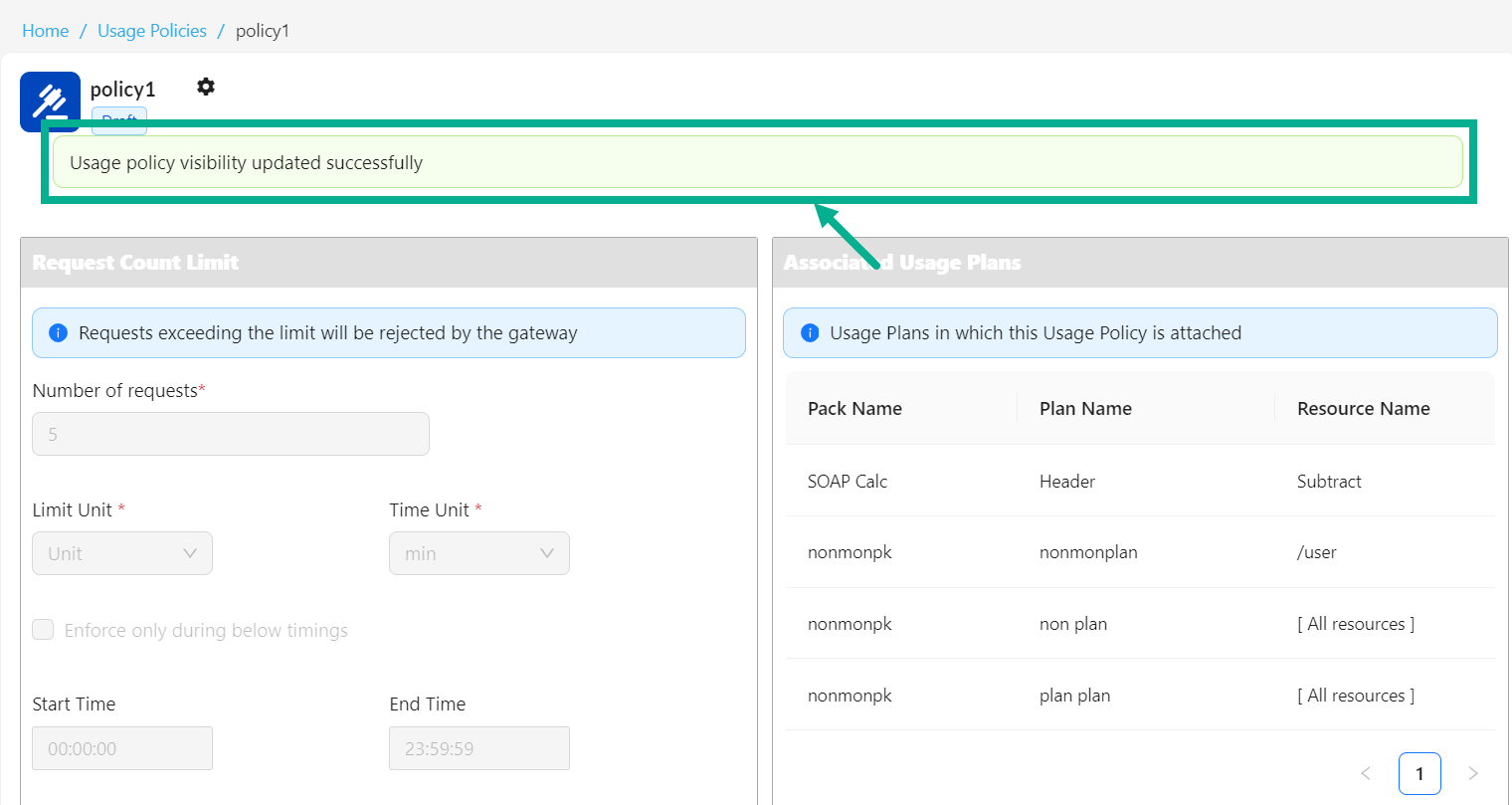Click the Pack Name column header

[x=854, y=409]
